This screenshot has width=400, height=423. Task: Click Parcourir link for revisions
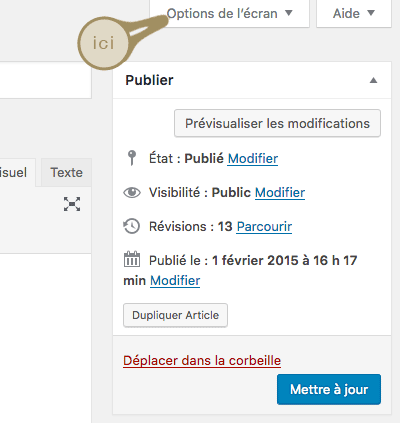point(264,227)
